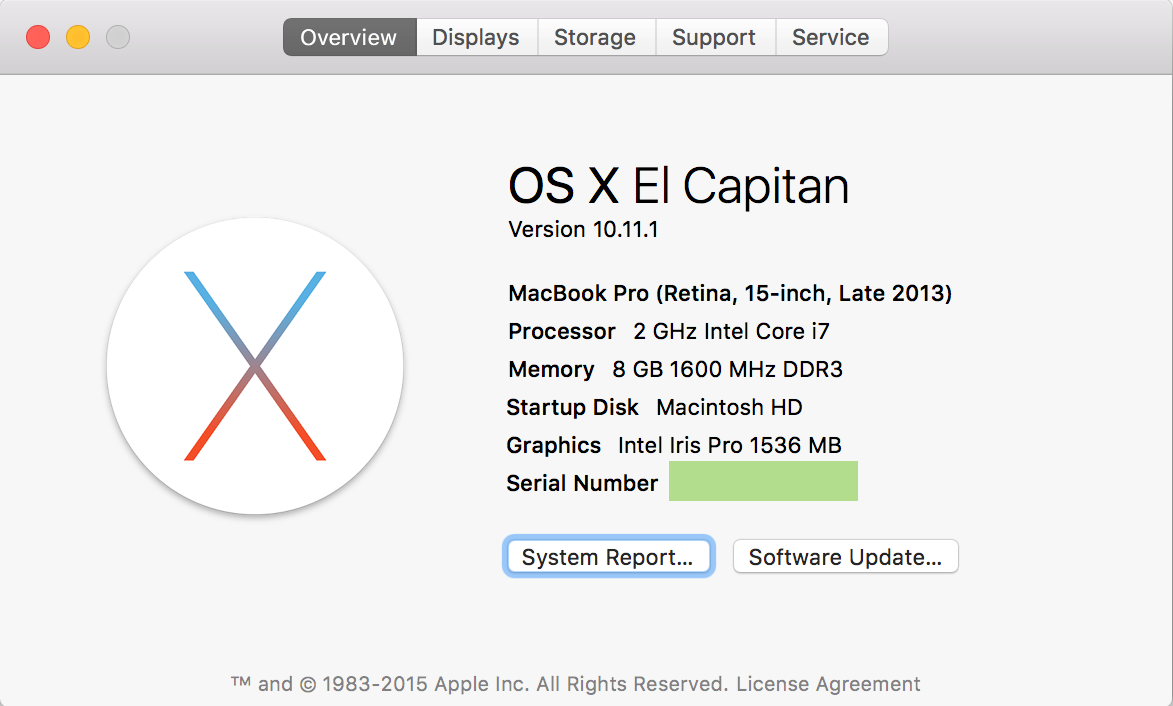Open the Displays tab
Screen dimensions: 1173x706
point(476,38)
